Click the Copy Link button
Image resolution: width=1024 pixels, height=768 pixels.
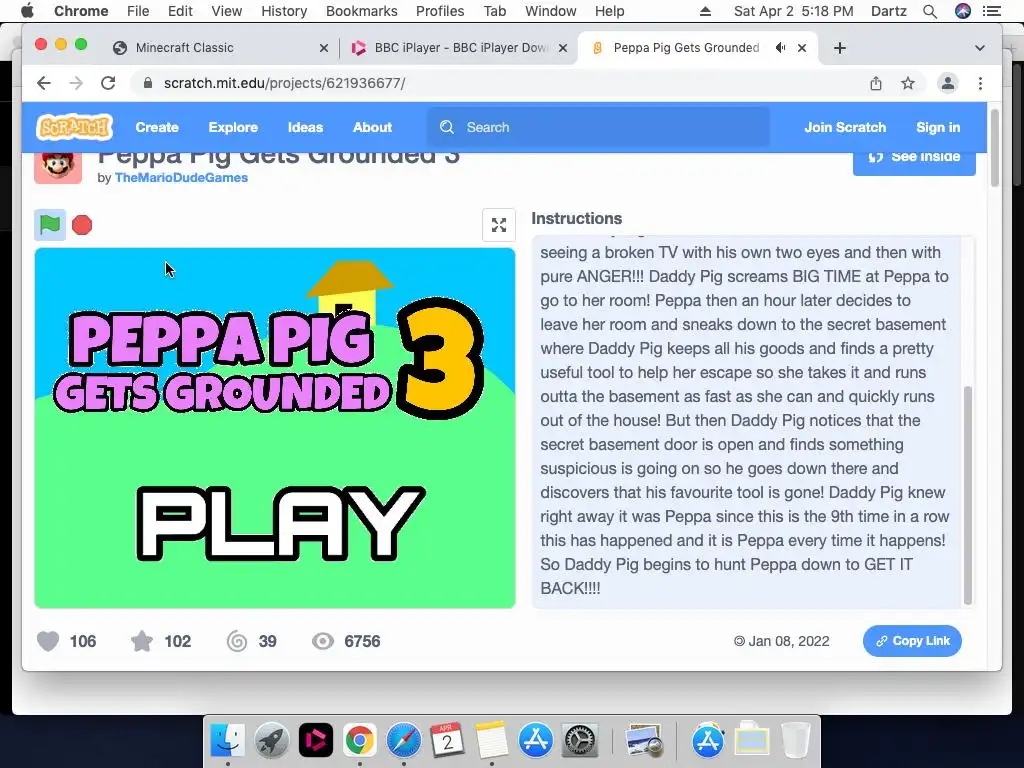912,641
